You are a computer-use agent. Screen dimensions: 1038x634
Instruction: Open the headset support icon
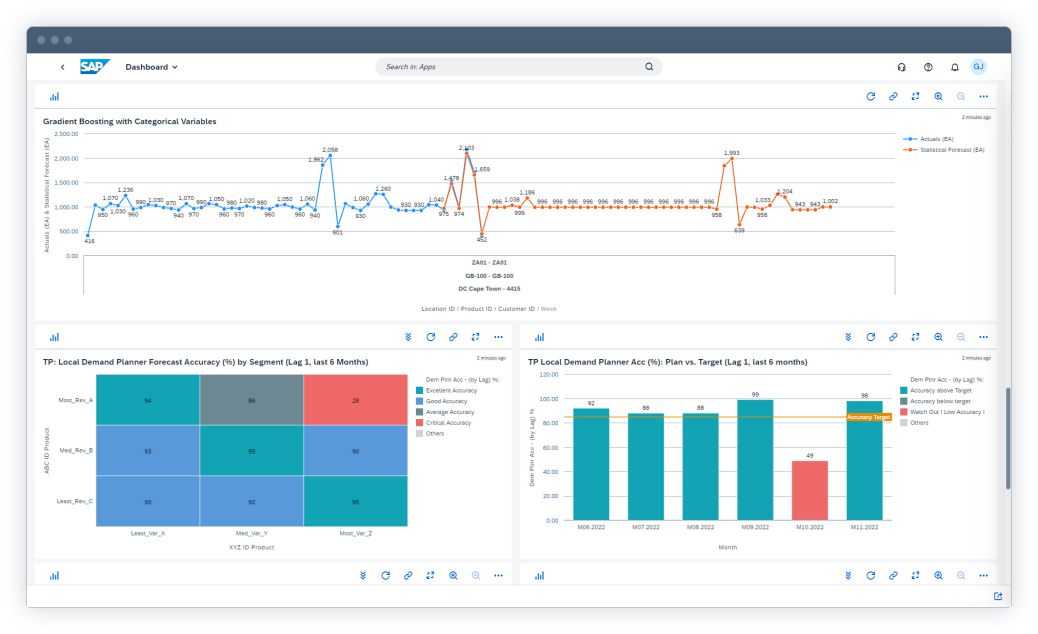902,67
